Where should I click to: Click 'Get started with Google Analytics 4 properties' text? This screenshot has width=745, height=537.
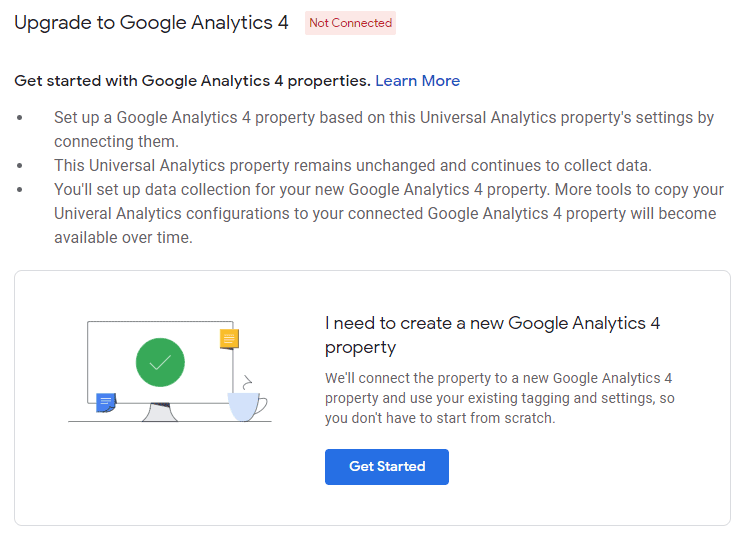click(192, 81)
